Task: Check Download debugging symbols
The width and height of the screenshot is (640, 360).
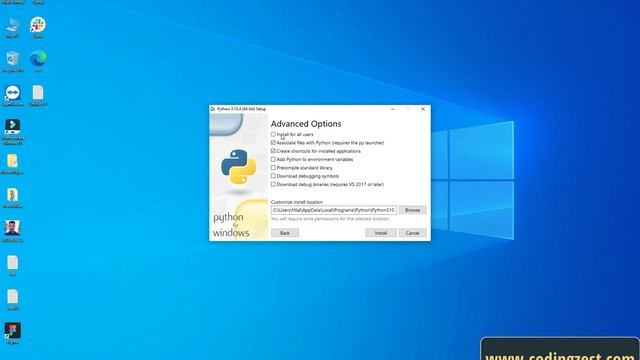Action: [x=273, y=176]
